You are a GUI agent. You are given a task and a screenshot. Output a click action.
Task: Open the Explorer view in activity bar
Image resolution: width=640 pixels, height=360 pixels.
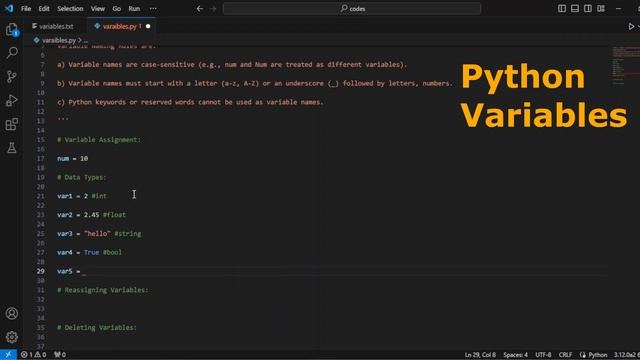click(x=12, y=29)
